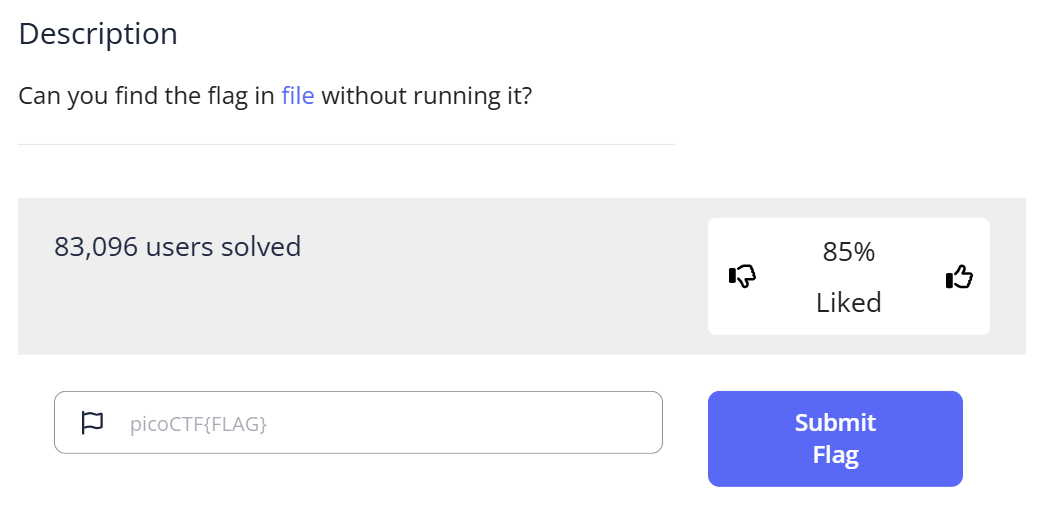Click the thumbs-up like icon

coord(959,277)
